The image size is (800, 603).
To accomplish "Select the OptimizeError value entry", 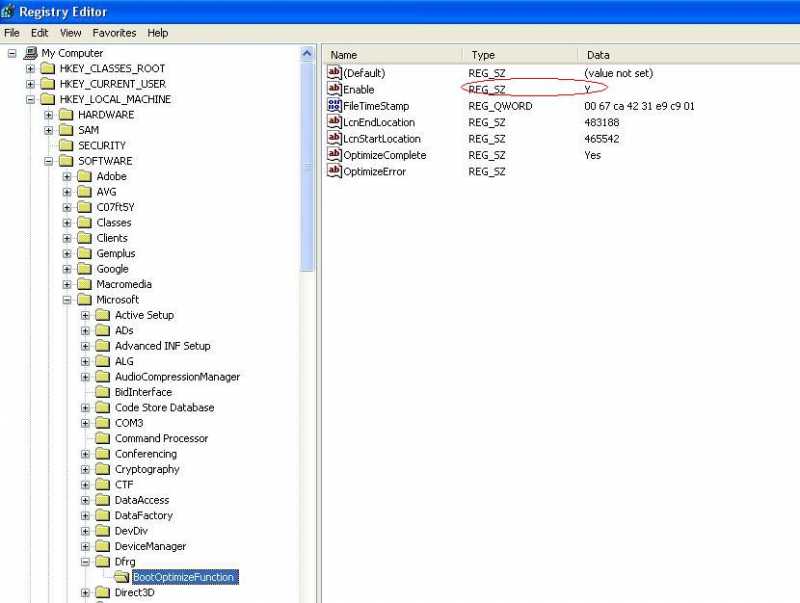I will [x=375, y=172].
